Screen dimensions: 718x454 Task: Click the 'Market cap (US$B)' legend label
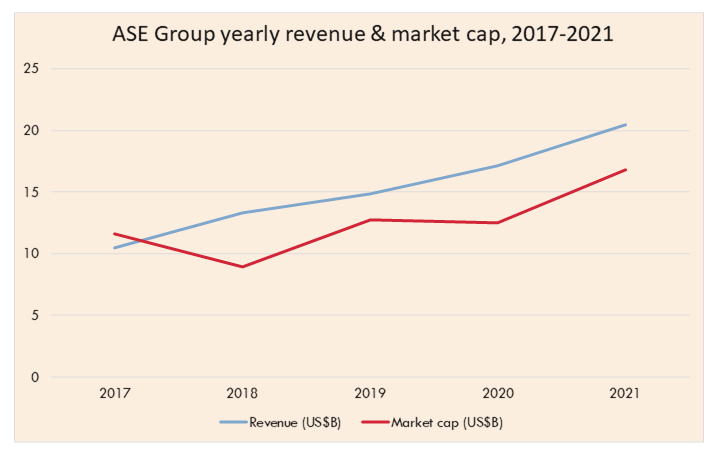pos(447,422)
